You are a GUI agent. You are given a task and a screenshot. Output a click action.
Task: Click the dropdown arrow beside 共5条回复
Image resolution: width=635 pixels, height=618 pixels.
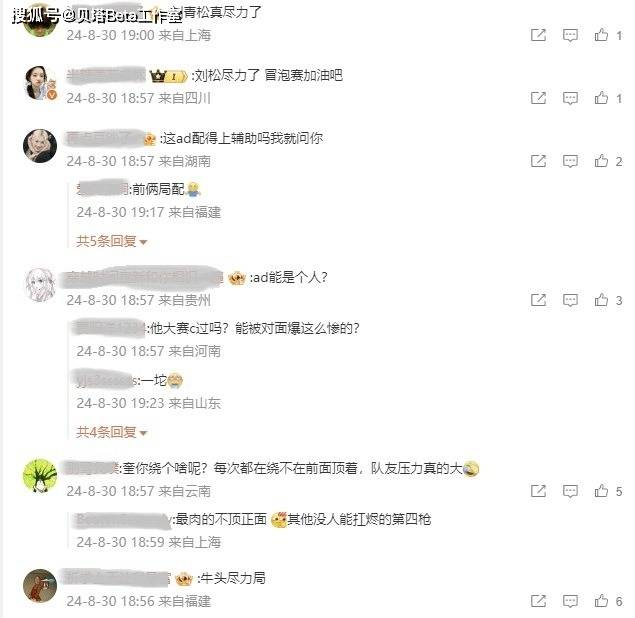[143, 242]
